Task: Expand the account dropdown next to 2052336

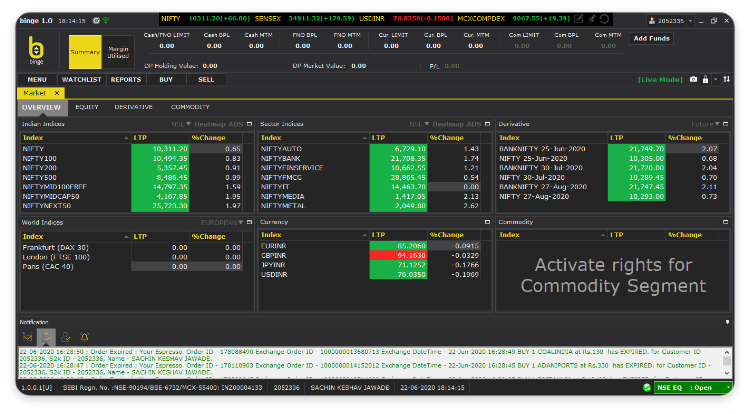Action: (690, 21)
